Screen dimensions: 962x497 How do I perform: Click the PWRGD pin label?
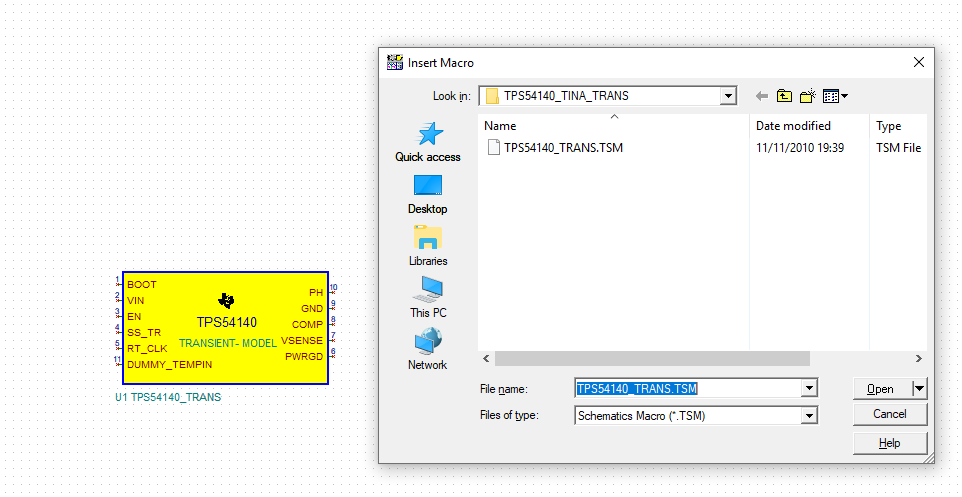coord(304,356)
